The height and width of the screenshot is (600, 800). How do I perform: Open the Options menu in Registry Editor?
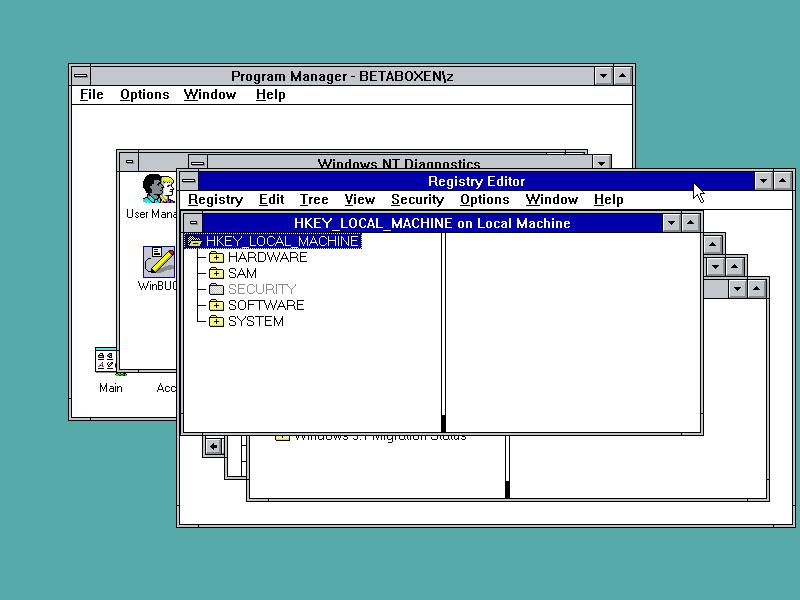[485, 199]
